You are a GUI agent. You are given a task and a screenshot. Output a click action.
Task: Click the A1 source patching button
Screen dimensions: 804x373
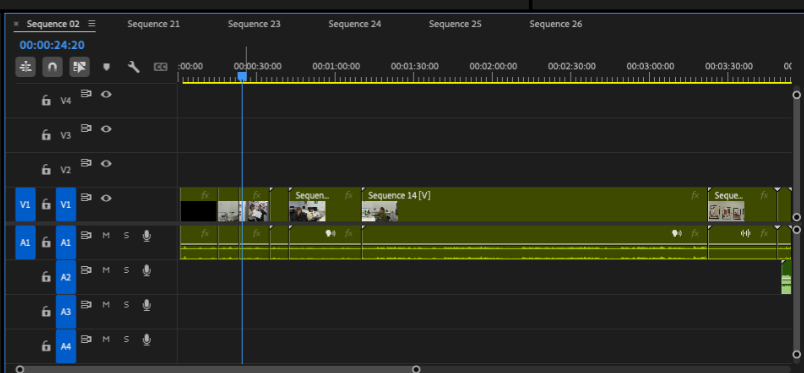(25, 242)
